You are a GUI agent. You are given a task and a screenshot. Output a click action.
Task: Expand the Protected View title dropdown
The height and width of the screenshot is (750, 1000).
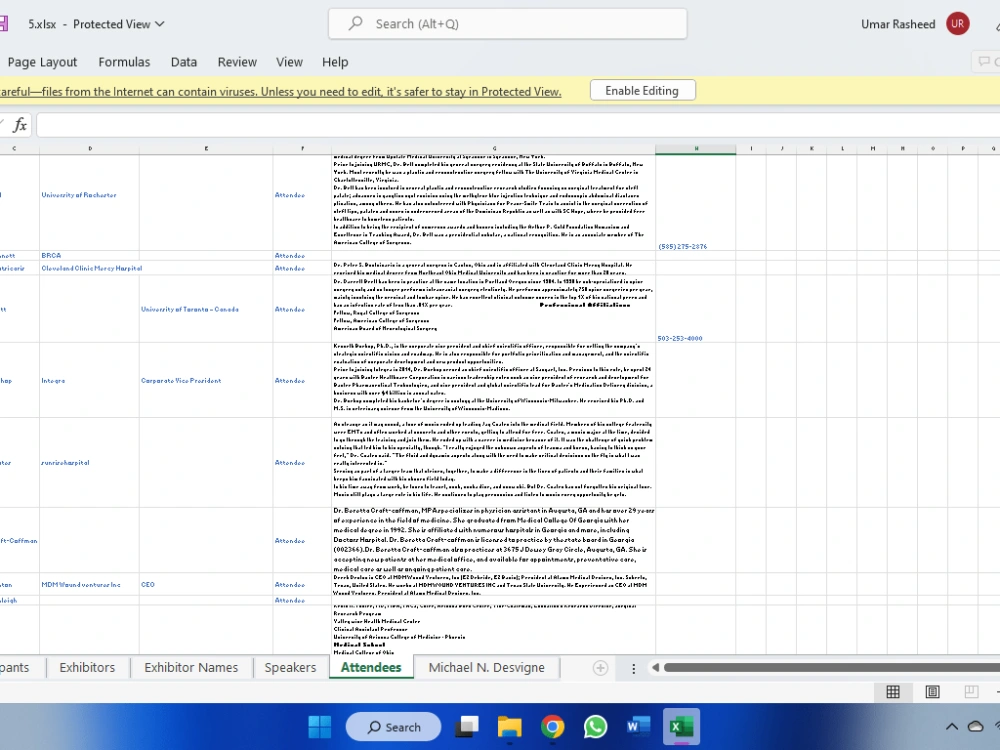coord(159,24)
